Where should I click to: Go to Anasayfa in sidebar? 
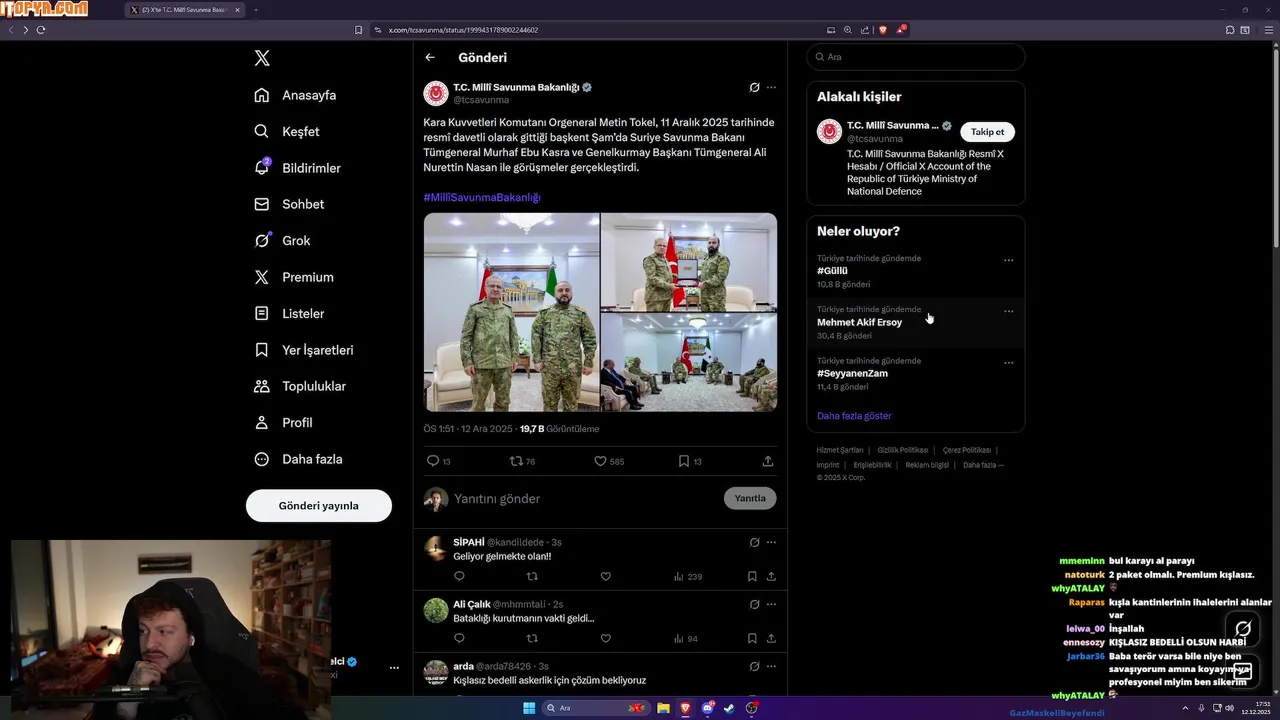295,95
